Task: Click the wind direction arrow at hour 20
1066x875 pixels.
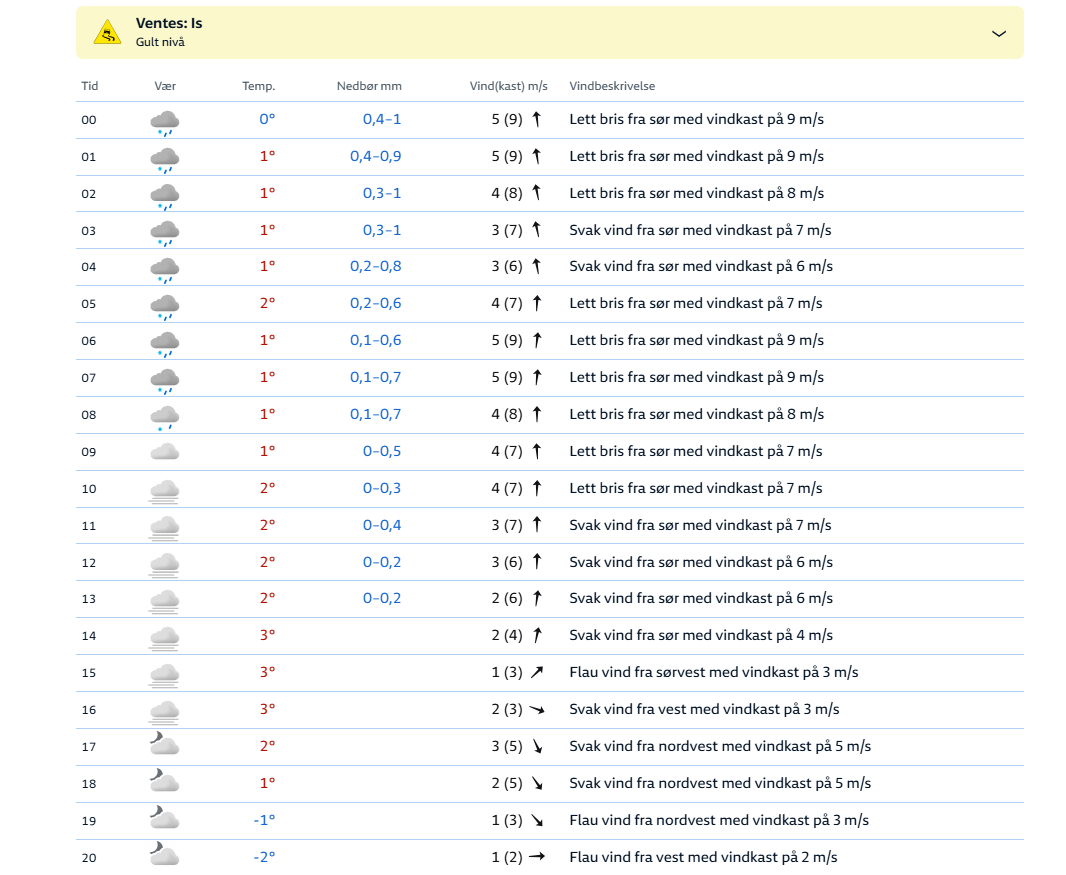Action: point(537,857)
